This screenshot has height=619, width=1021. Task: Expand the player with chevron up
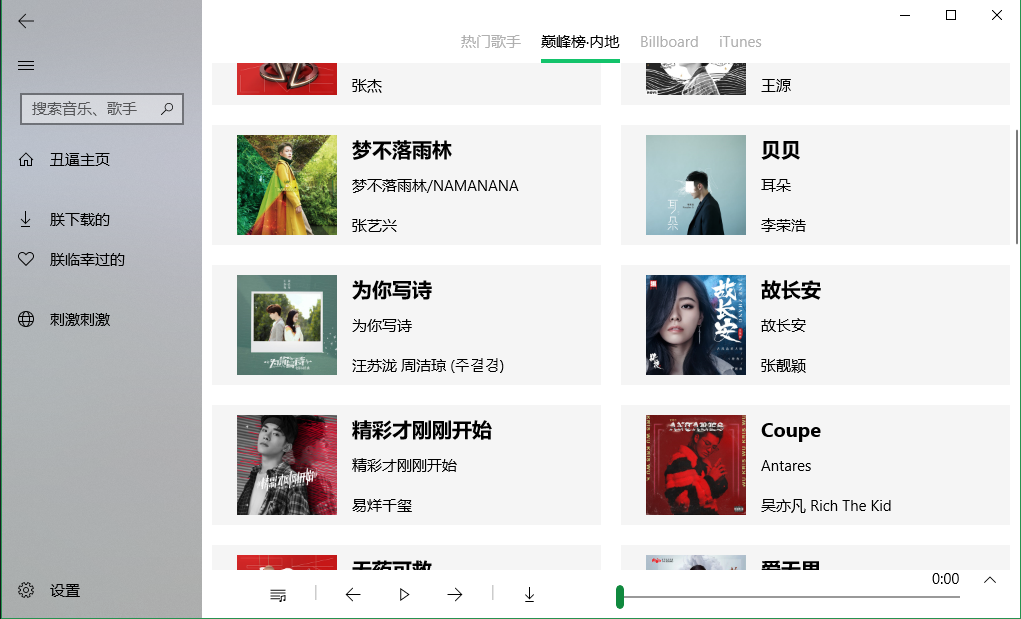(x=990, y=579)
